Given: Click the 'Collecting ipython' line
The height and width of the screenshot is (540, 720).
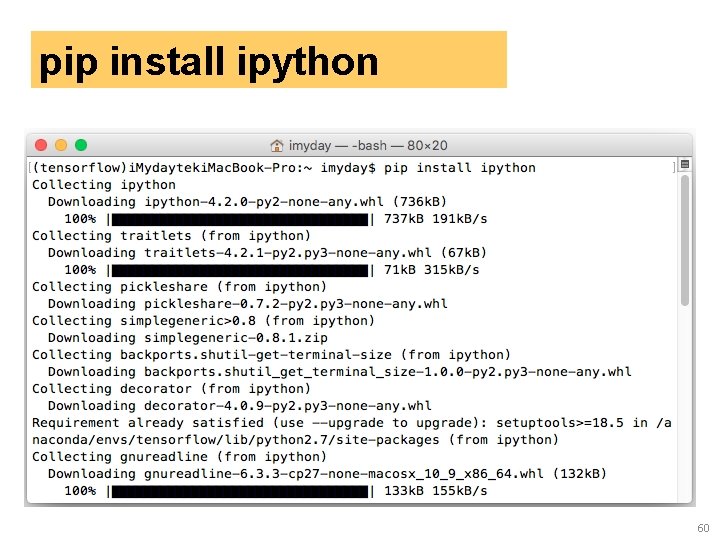Looking at the screenshot, I should [x=104, y=185].
